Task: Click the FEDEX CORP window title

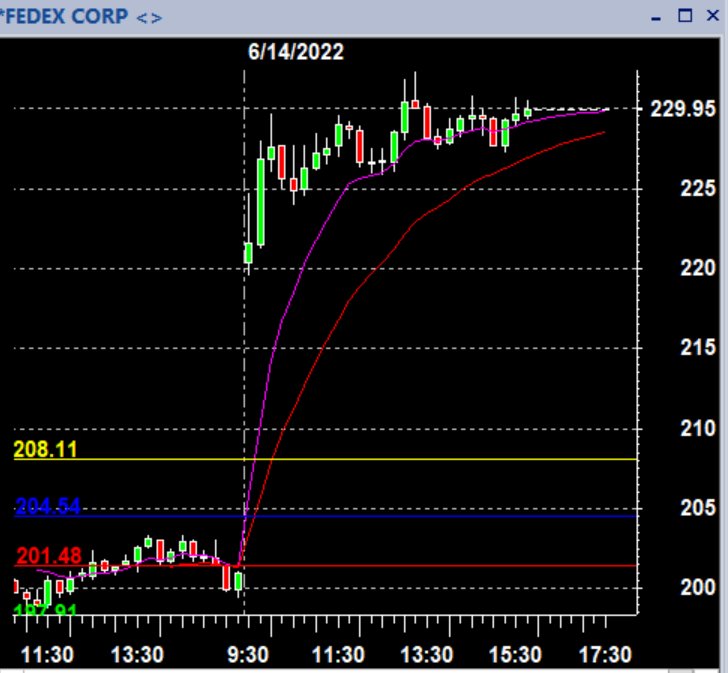Action: coord(65,17)
